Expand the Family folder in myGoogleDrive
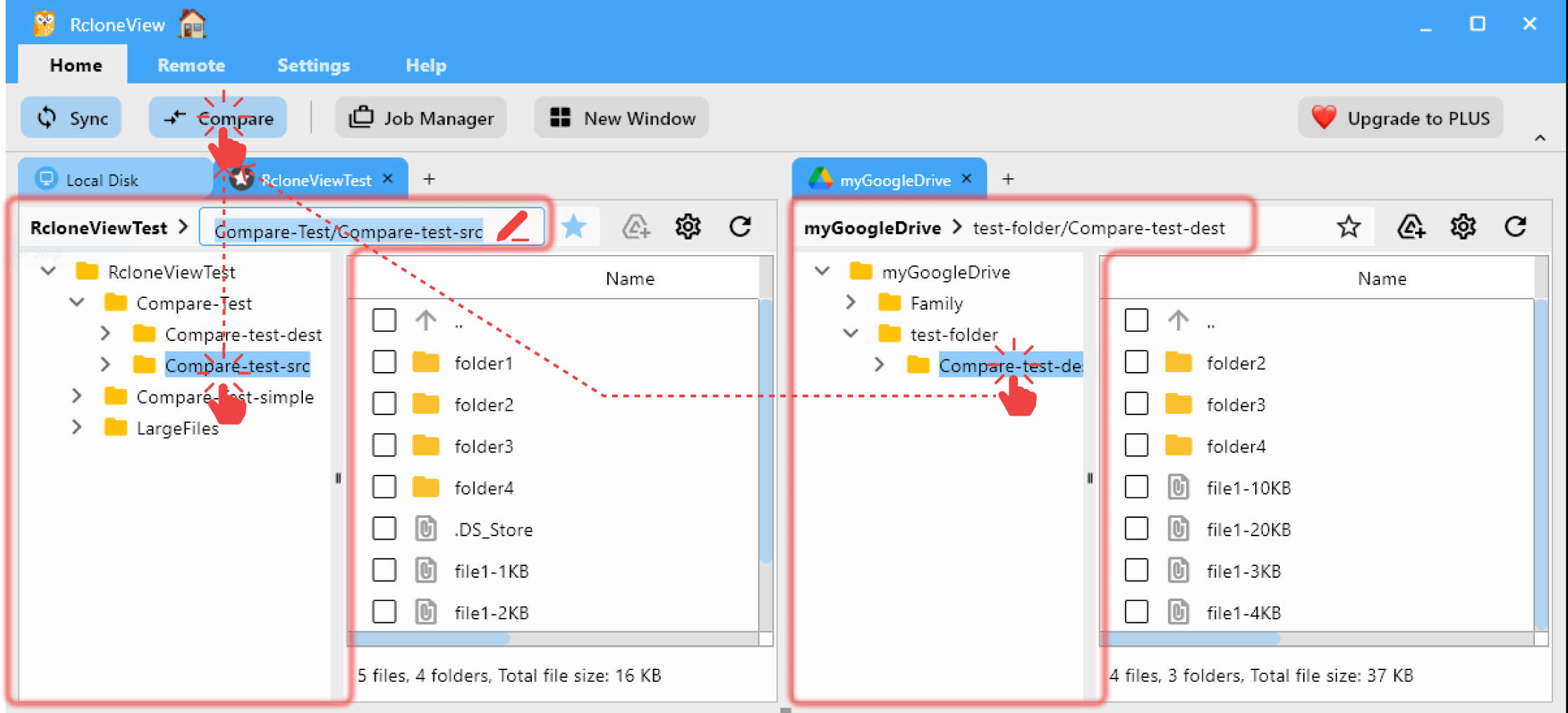 click(x=851, y=302)
